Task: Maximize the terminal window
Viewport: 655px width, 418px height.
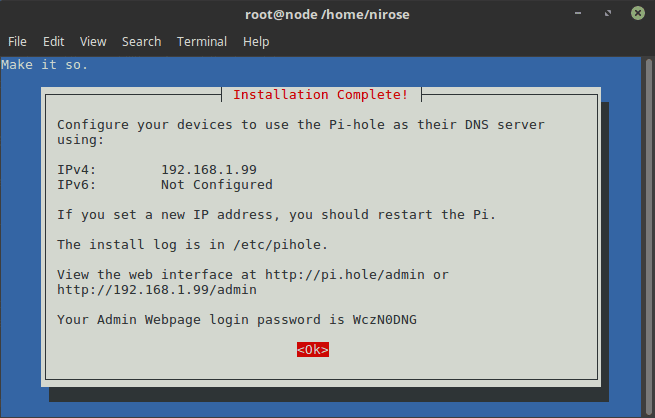Action: [608, 13]
